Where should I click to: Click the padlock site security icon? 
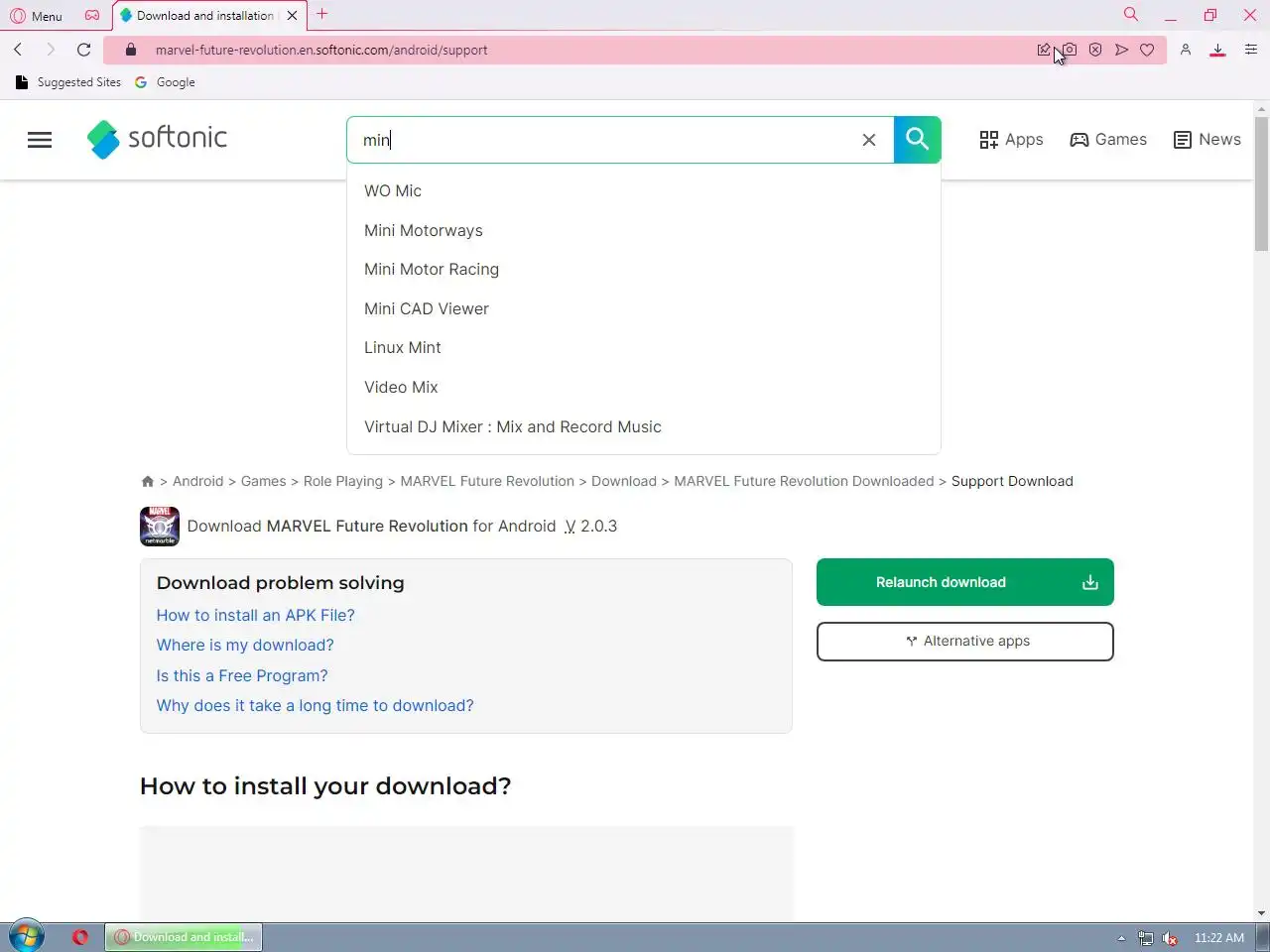(130, 50)
